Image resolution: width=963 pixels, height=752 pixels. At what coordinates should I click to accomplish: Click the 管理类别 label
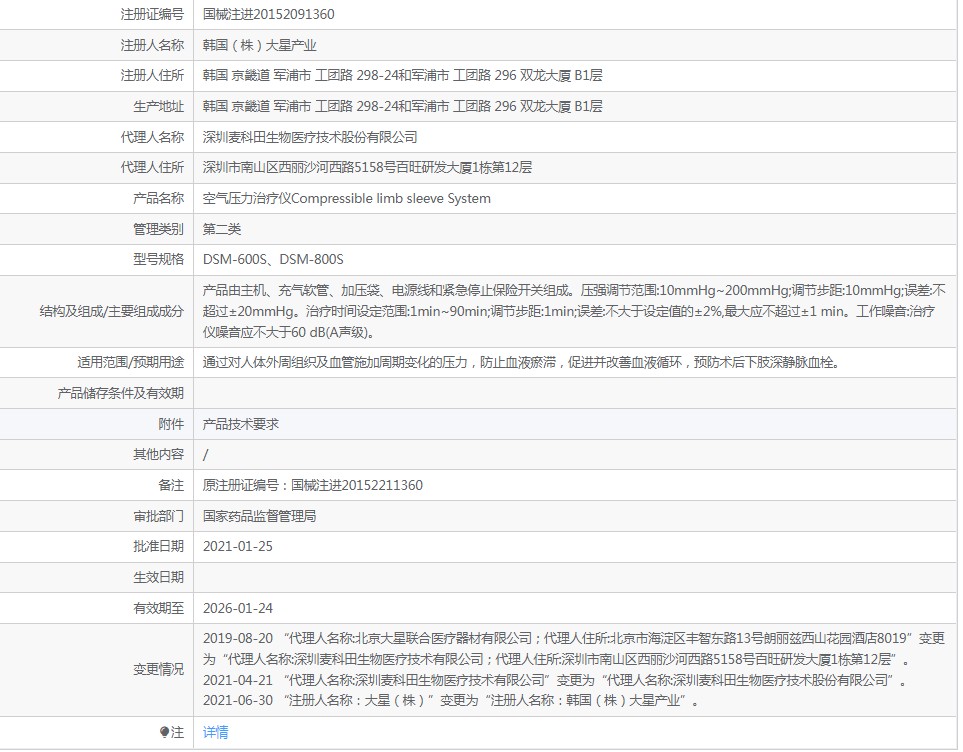click(x=158, y=229)
